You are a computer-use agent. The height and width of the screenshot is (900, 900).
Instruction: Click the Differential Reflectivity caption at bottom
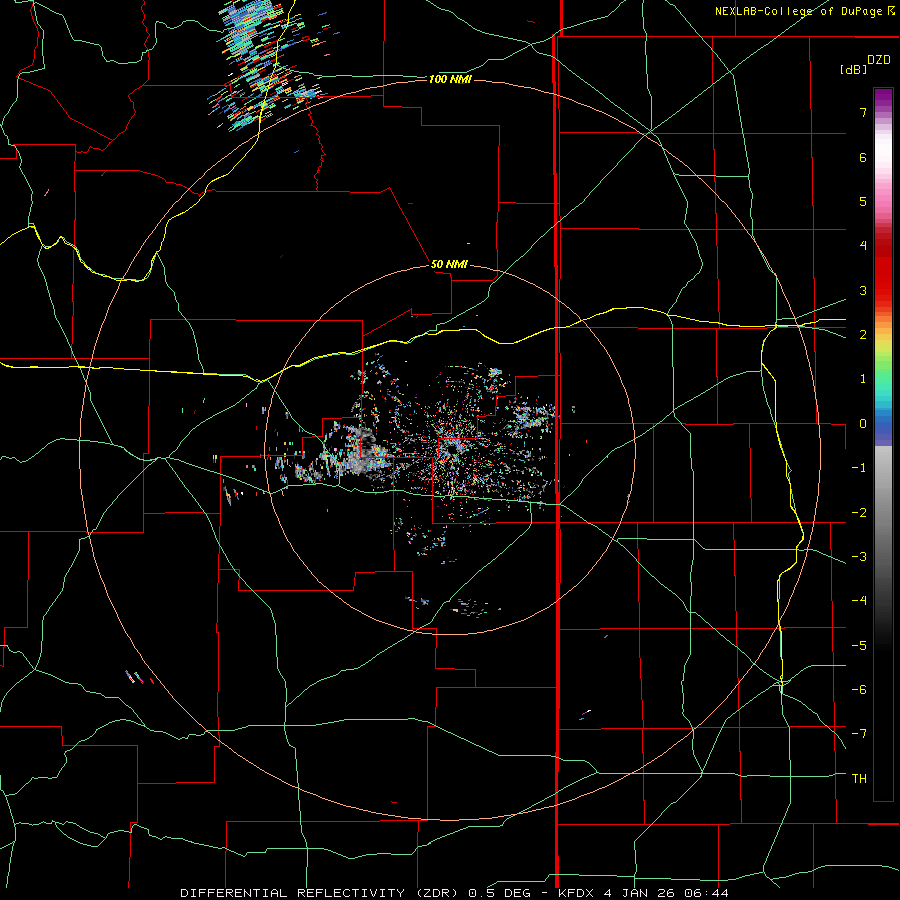click(x=454, y=893)
